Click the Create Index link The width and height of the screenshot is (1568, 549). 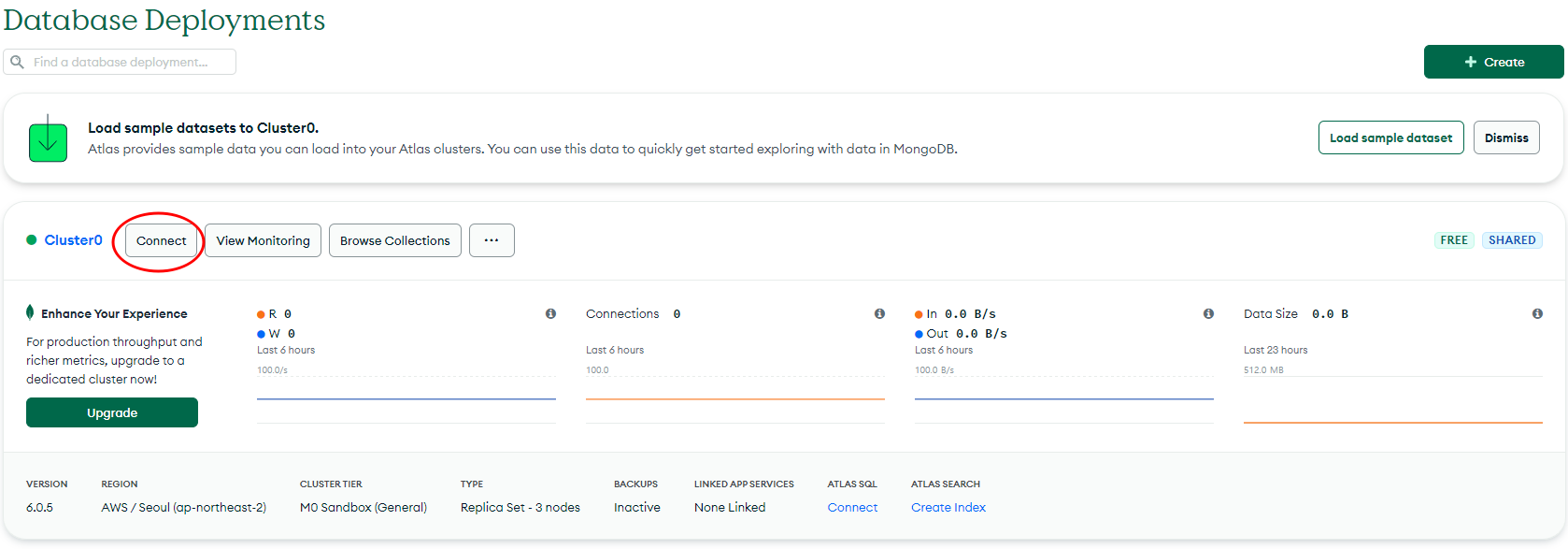tap(948, 507)
